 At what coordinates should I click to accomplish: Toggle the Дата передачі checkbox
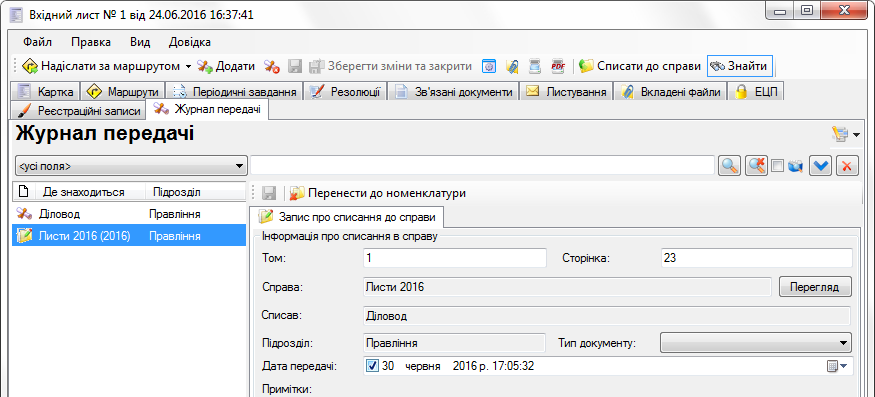(x=373, y=366)
